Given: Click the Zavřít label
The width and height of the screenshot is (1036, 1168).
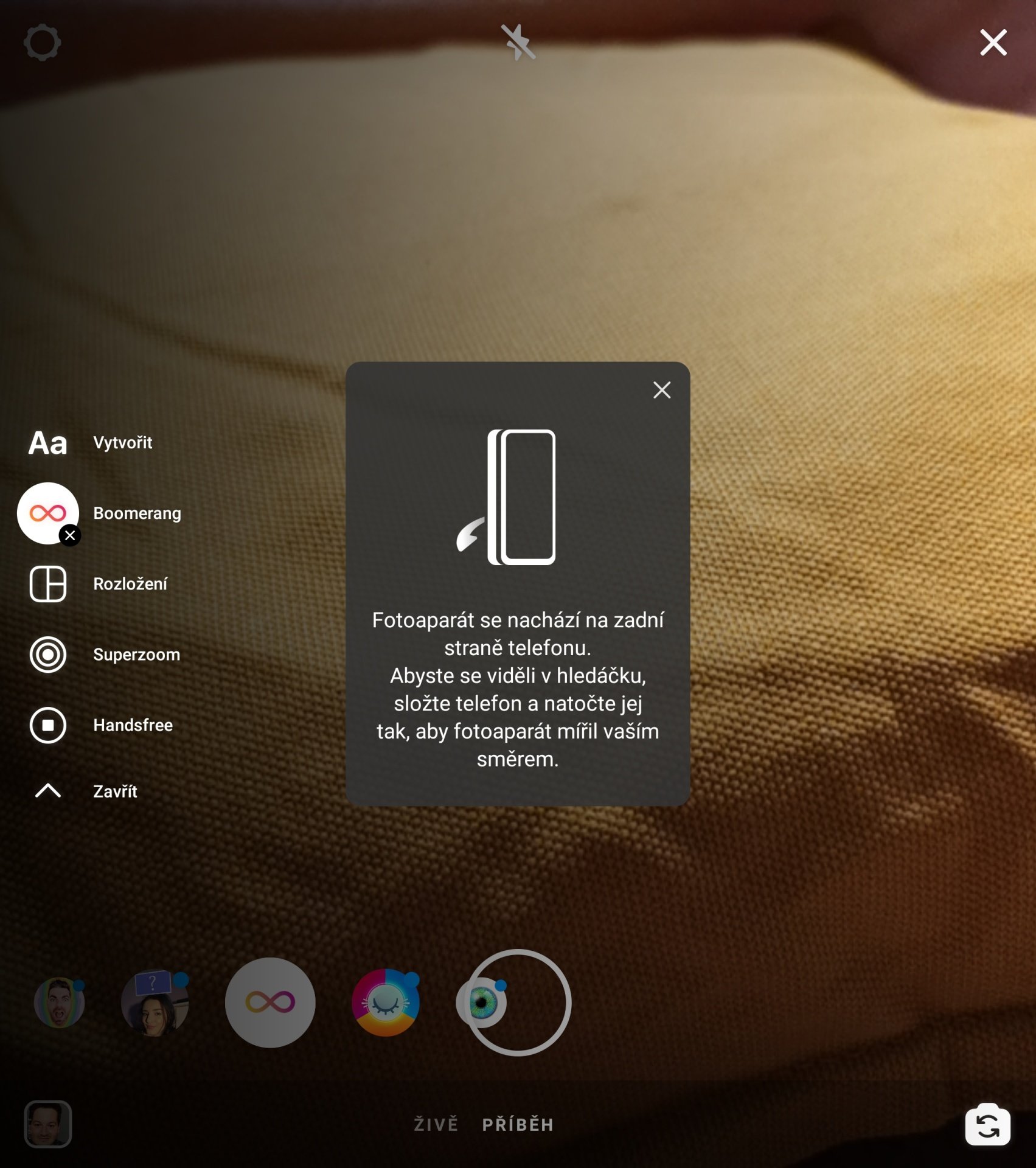Looking at the screenshot, I should pos(115,791).
